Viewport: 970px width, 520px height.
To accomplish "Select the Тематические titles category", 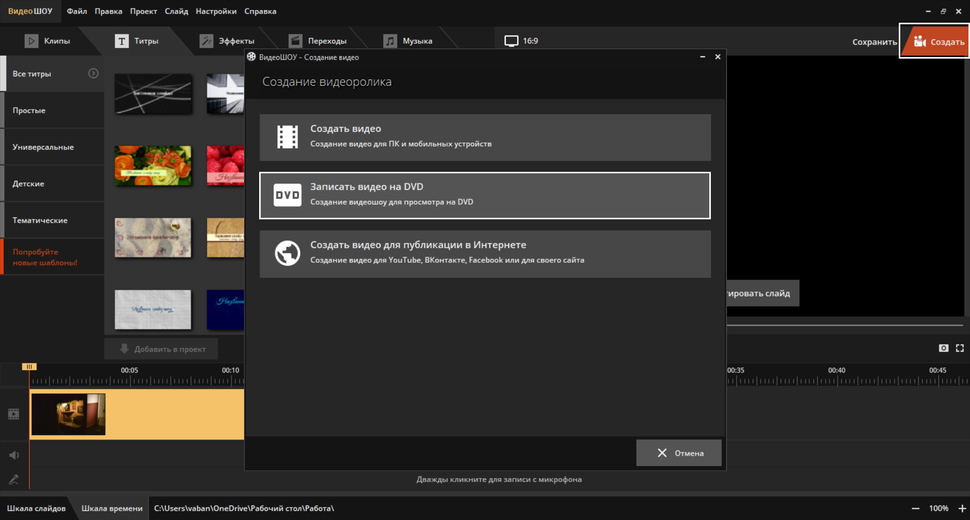I will tap(52, 220).
